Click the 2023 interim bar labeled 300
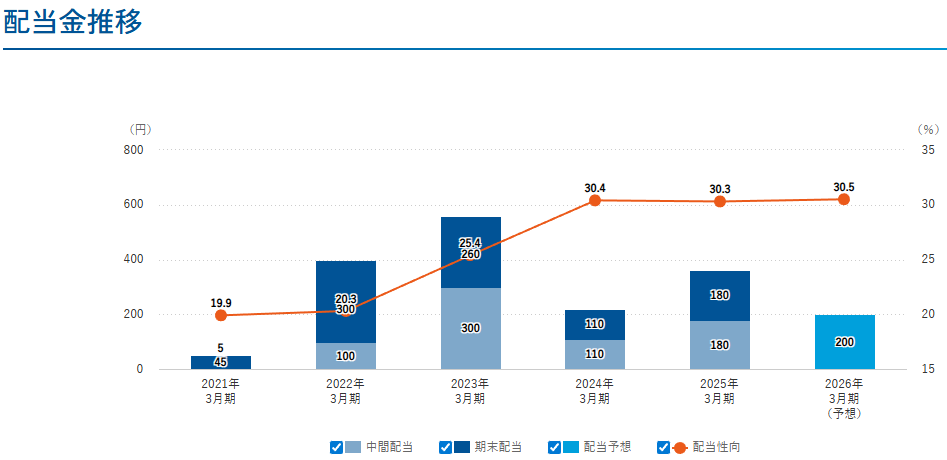 point(470,328)
